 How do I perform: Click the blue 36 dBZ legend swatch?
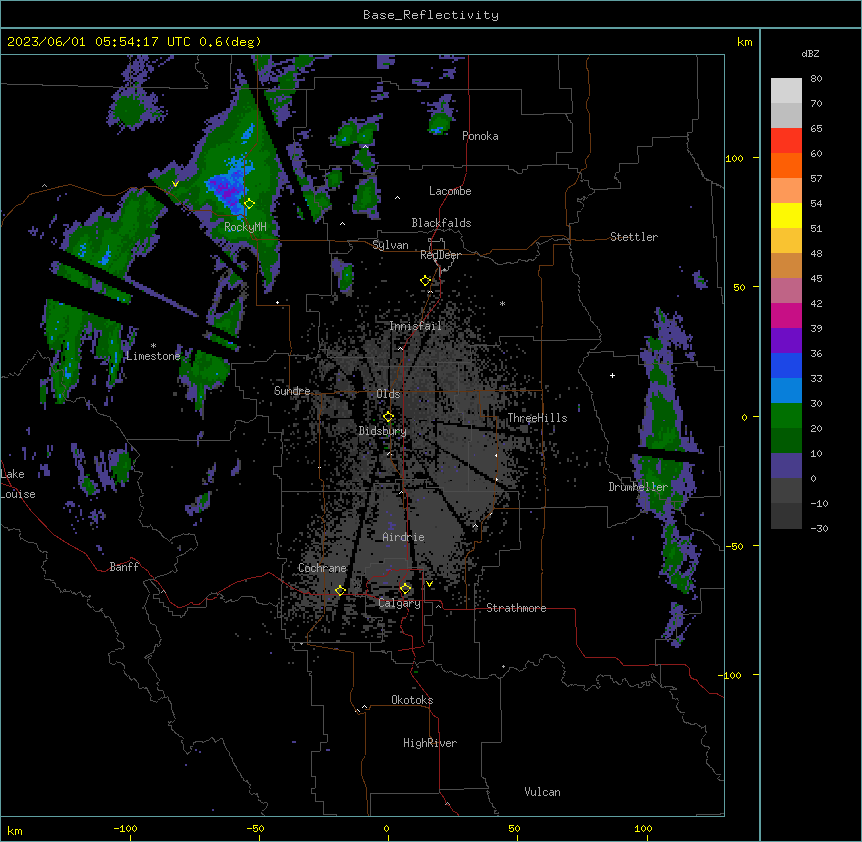click(786, 365)
